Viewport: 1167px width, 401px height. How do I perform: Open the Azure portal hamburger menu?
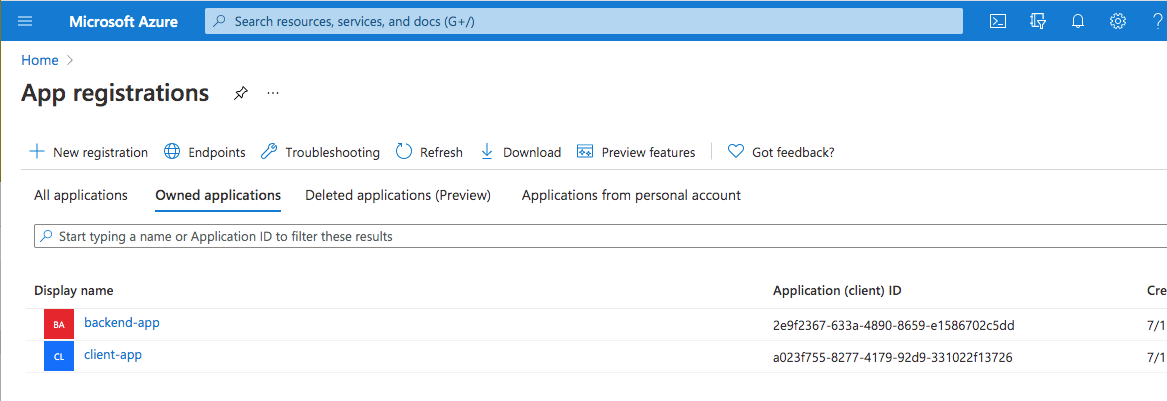(25, 21)
